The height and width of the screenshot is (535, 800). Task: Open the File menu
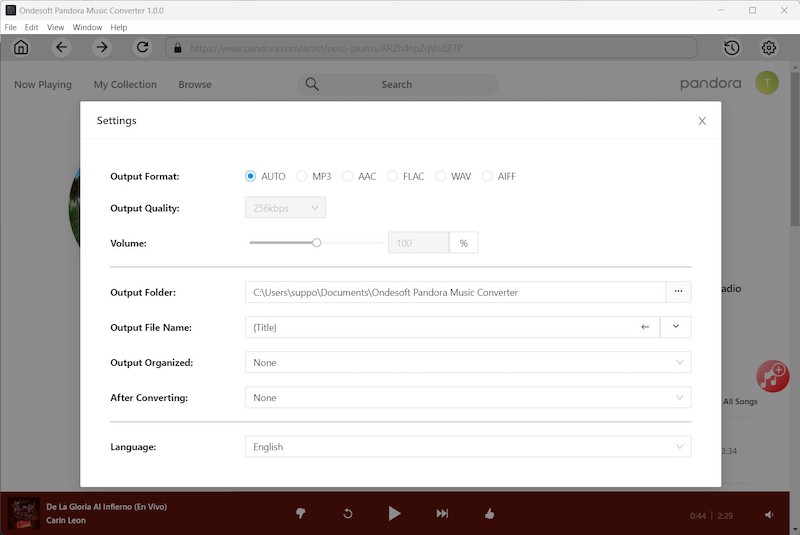click(10, 27)
